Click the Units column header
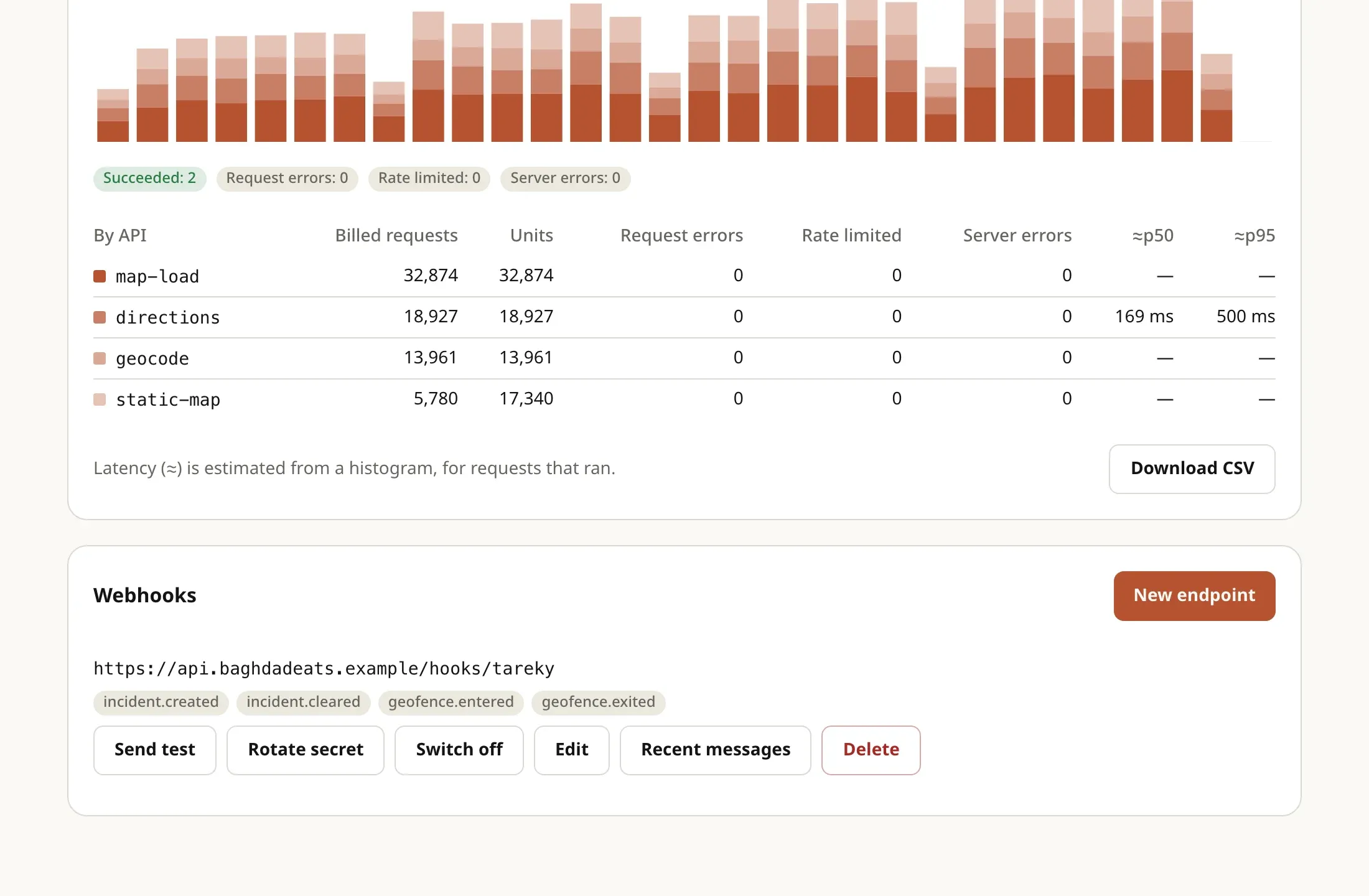The image size is (1369, 896). point(531,235)
